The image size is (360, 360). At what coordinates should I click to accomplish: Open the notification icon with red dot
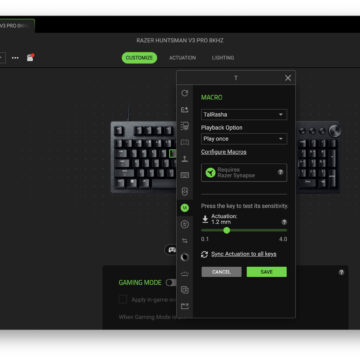tap(30, 57)
